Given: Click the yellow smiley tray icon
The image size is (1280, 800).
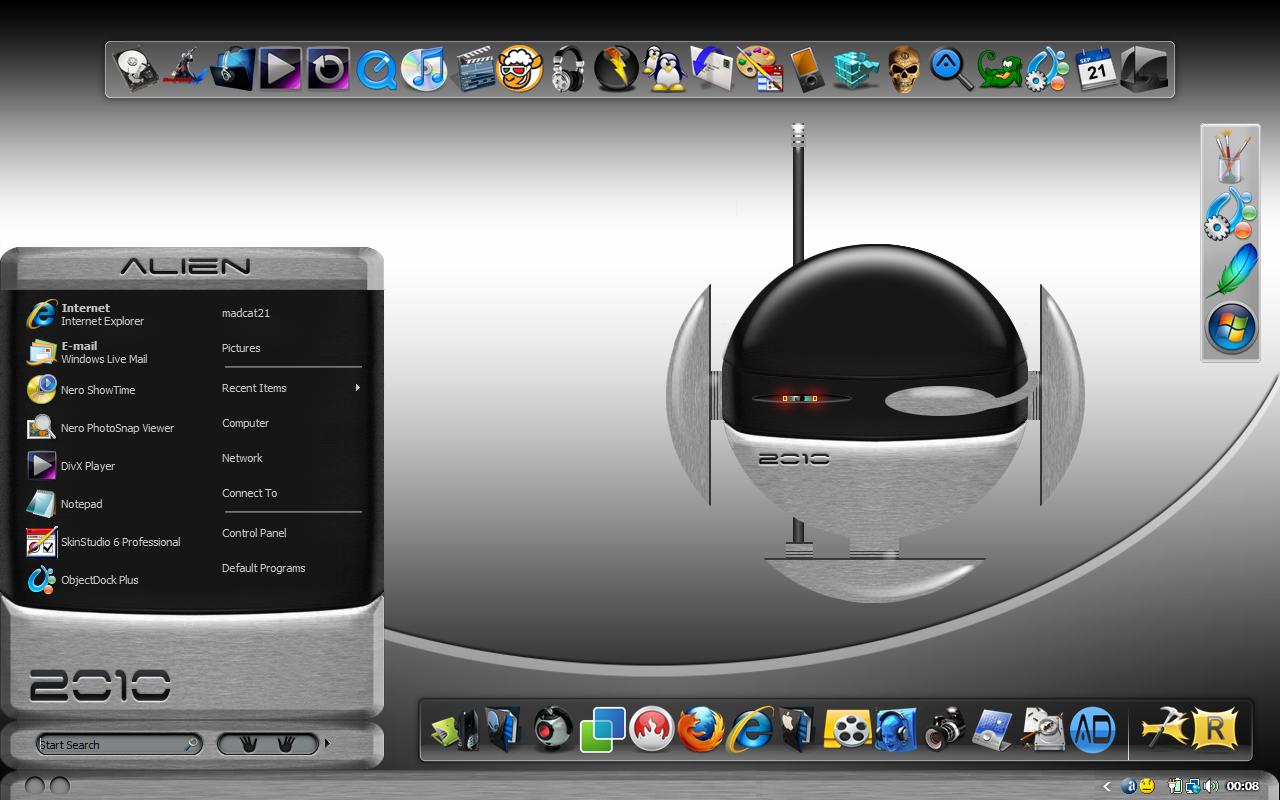Looking at the screenshot, I should tap(1147, 786).
